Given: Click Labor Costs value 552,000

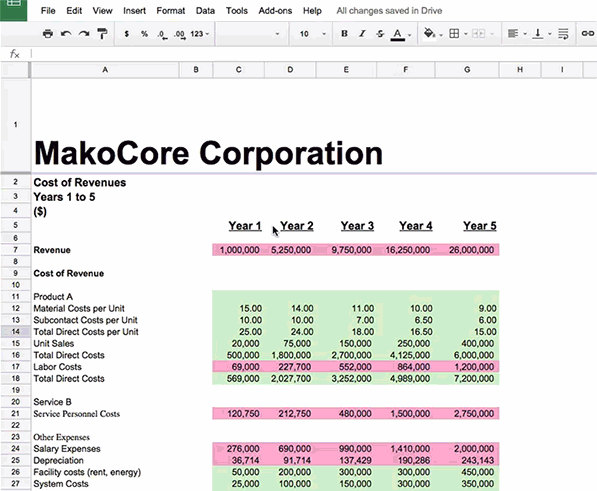Looking at the screenshot, I should pyautogui.click(x=355, y=367).
